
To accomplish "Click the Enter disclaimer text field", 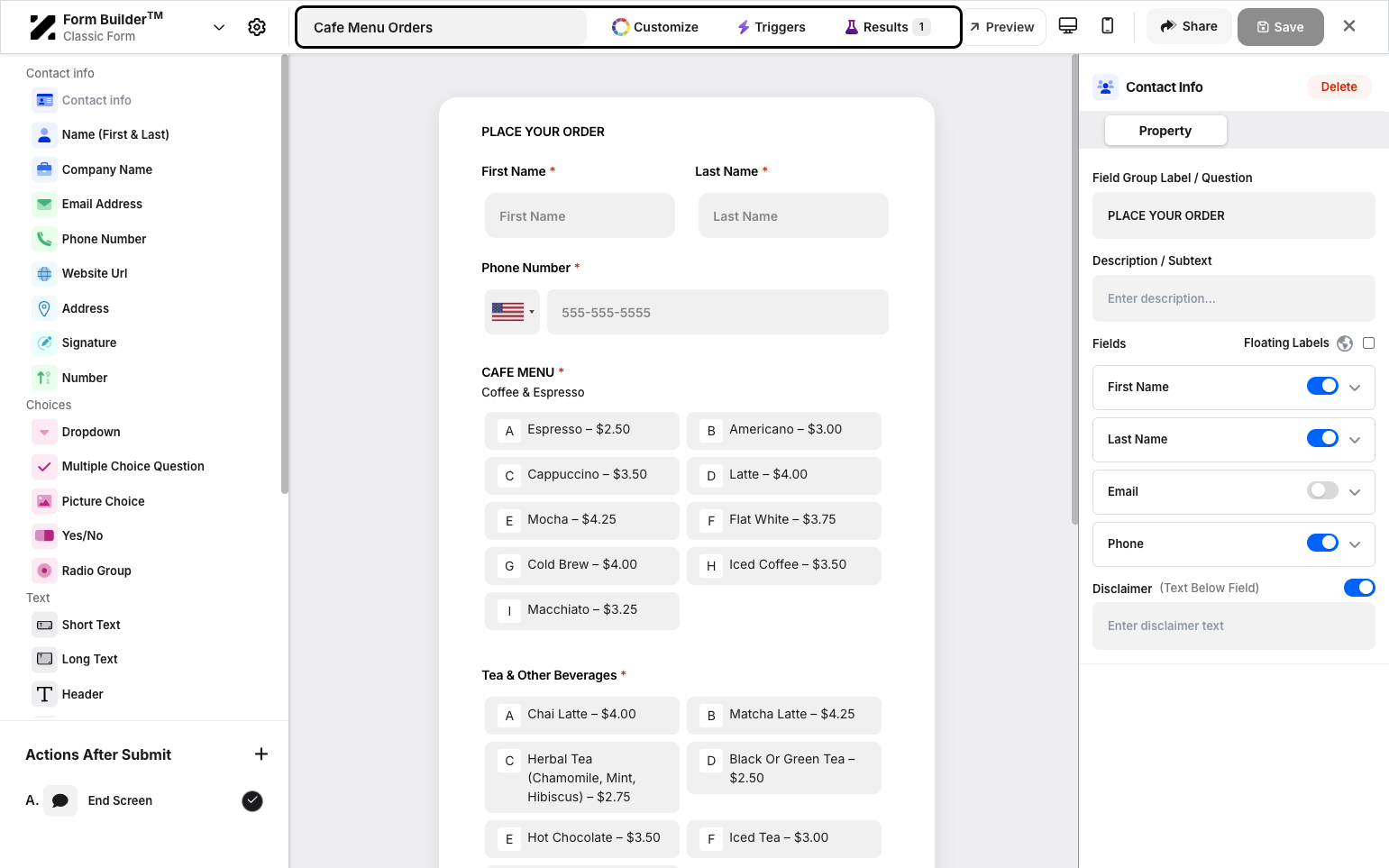I will [1234, 626].
